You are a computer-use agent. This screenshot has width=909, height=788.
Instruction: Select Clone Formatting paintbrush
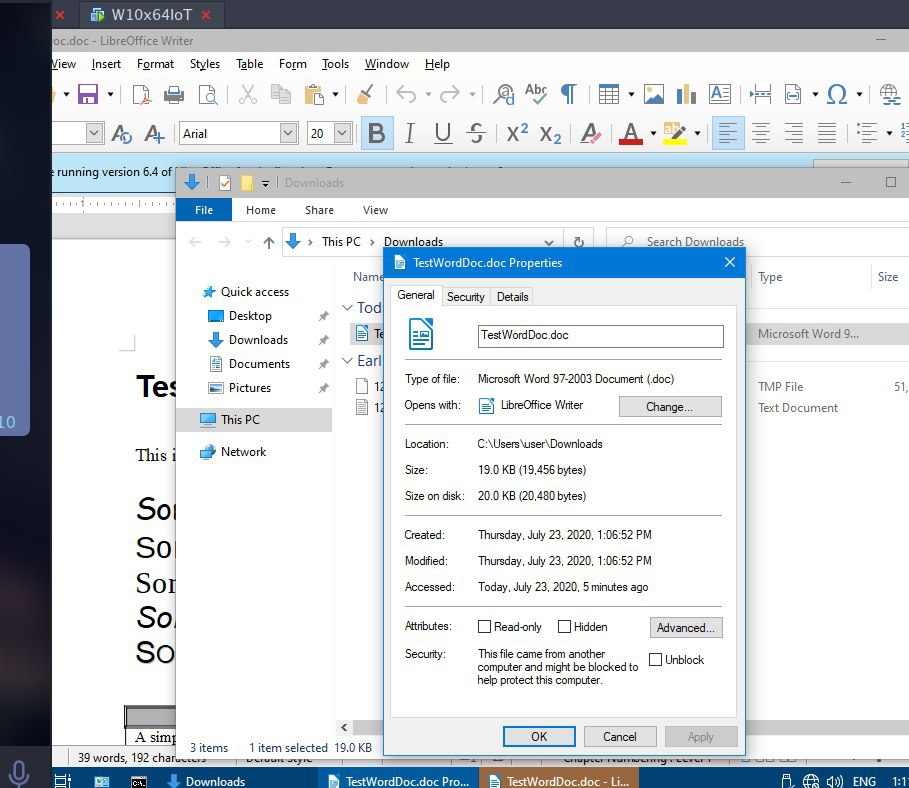coord(365,94)
